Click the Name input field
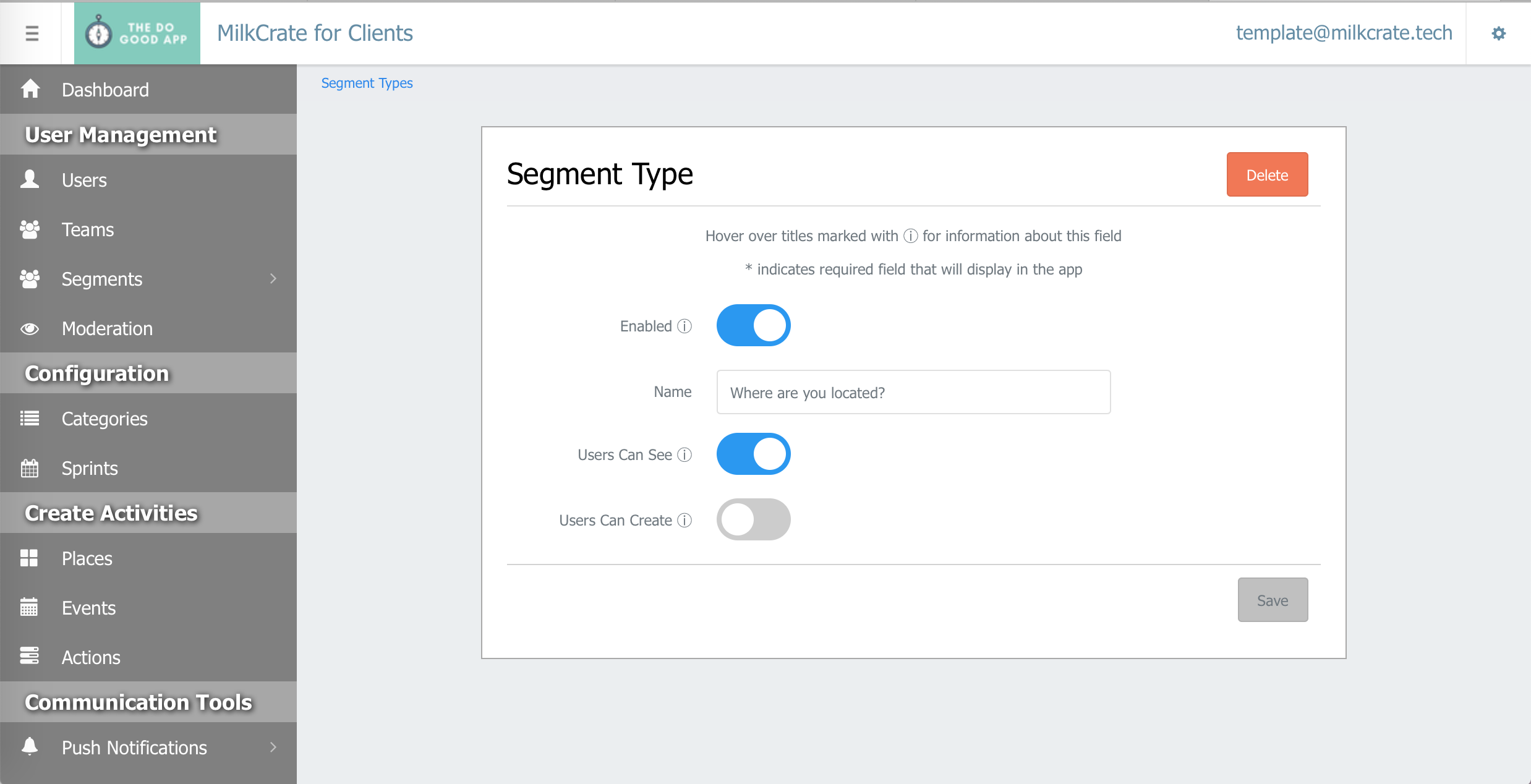Viewport: 1531px width, 784px height. pos(913,392)
